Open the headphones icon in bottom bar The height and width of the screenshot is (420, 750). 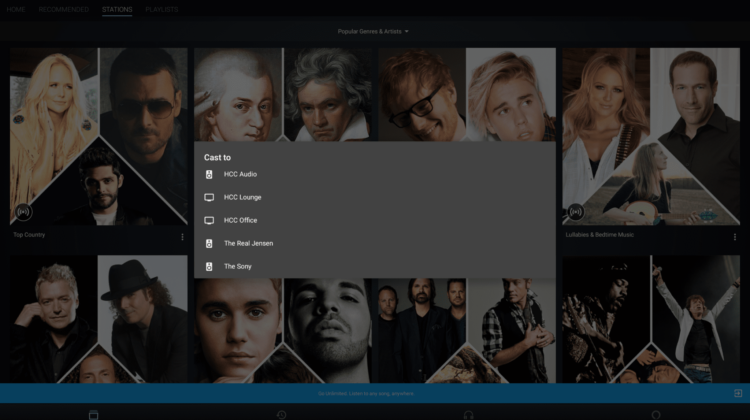click(468, 414)
